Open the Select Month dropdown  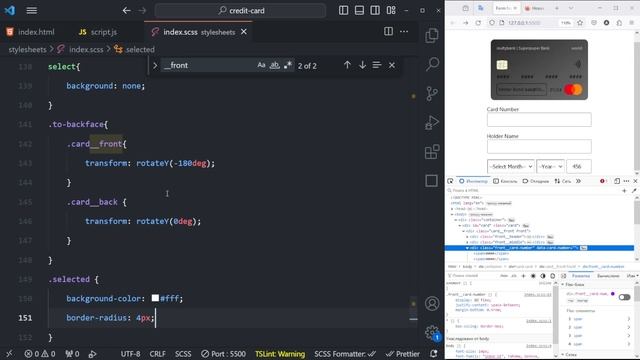tap(511, 166)
